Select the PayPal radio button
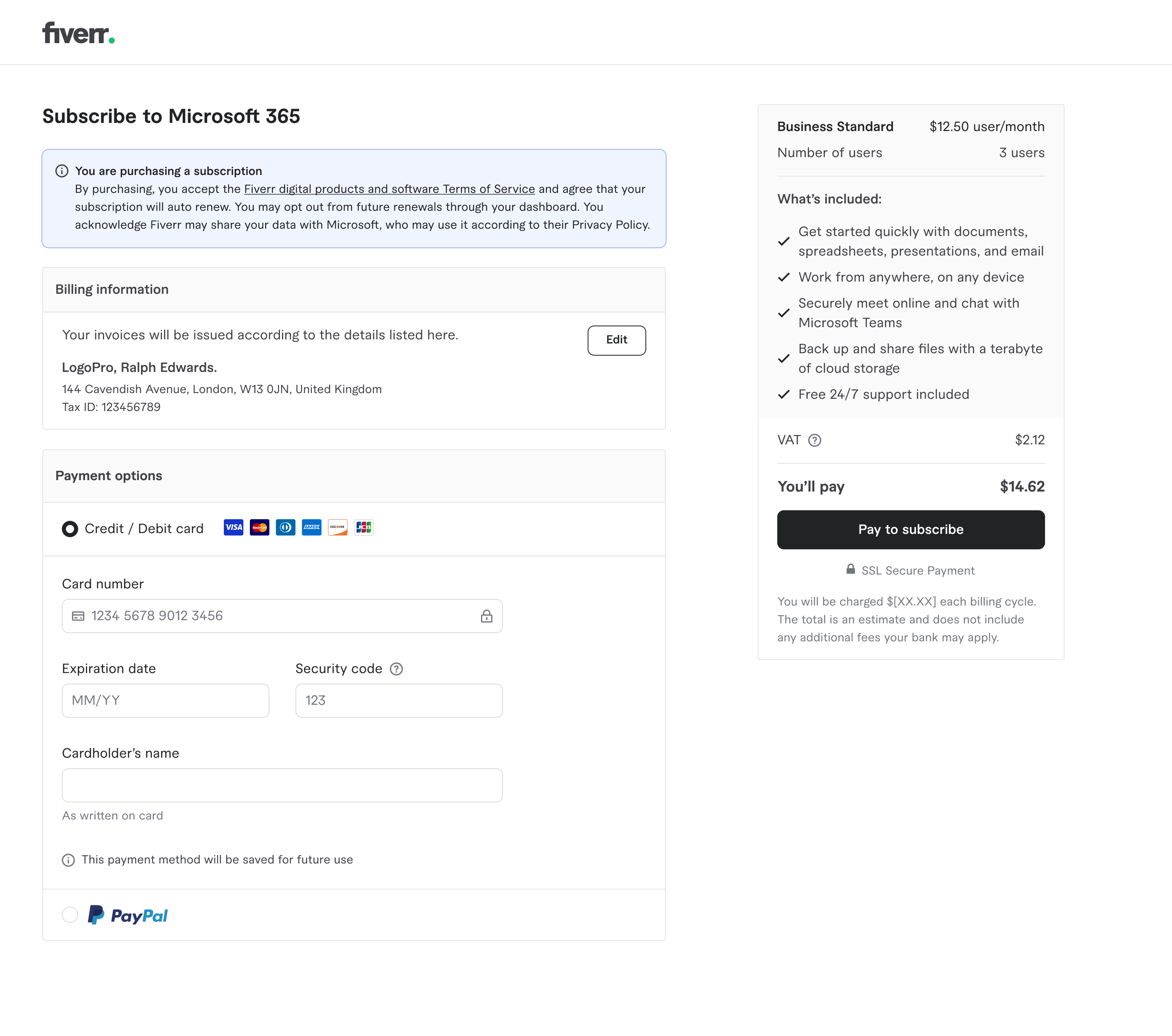This screenshot has width=1172, height=1036. coord(70,914)
